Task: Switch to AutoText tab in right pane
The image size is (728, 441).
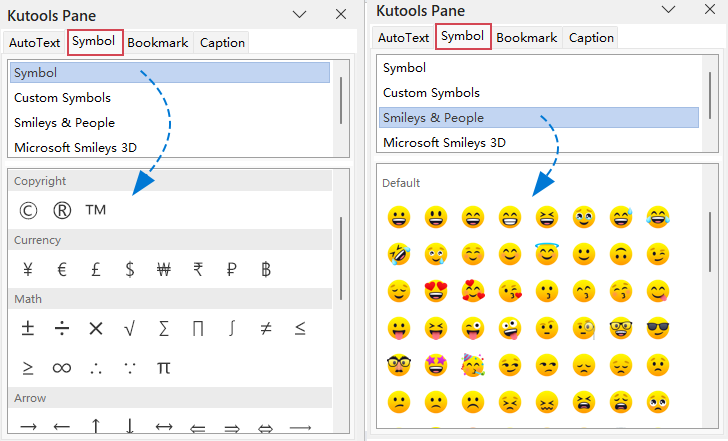Action: click(403, 38)
